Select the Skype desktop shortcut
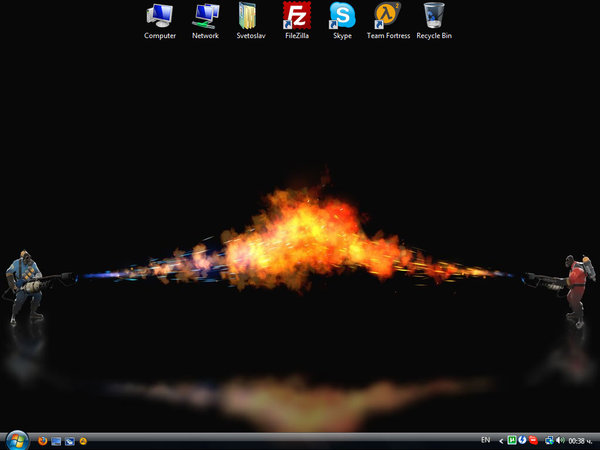Image resolution: width=600 pixels, height=450 pixels. pos(342,21)
